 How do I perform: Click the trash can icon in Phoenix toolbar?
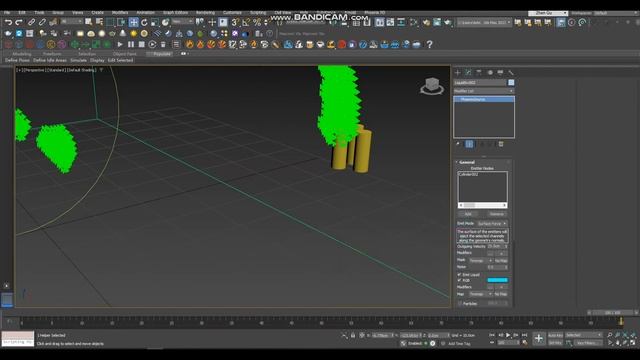[x=163, y=44]
